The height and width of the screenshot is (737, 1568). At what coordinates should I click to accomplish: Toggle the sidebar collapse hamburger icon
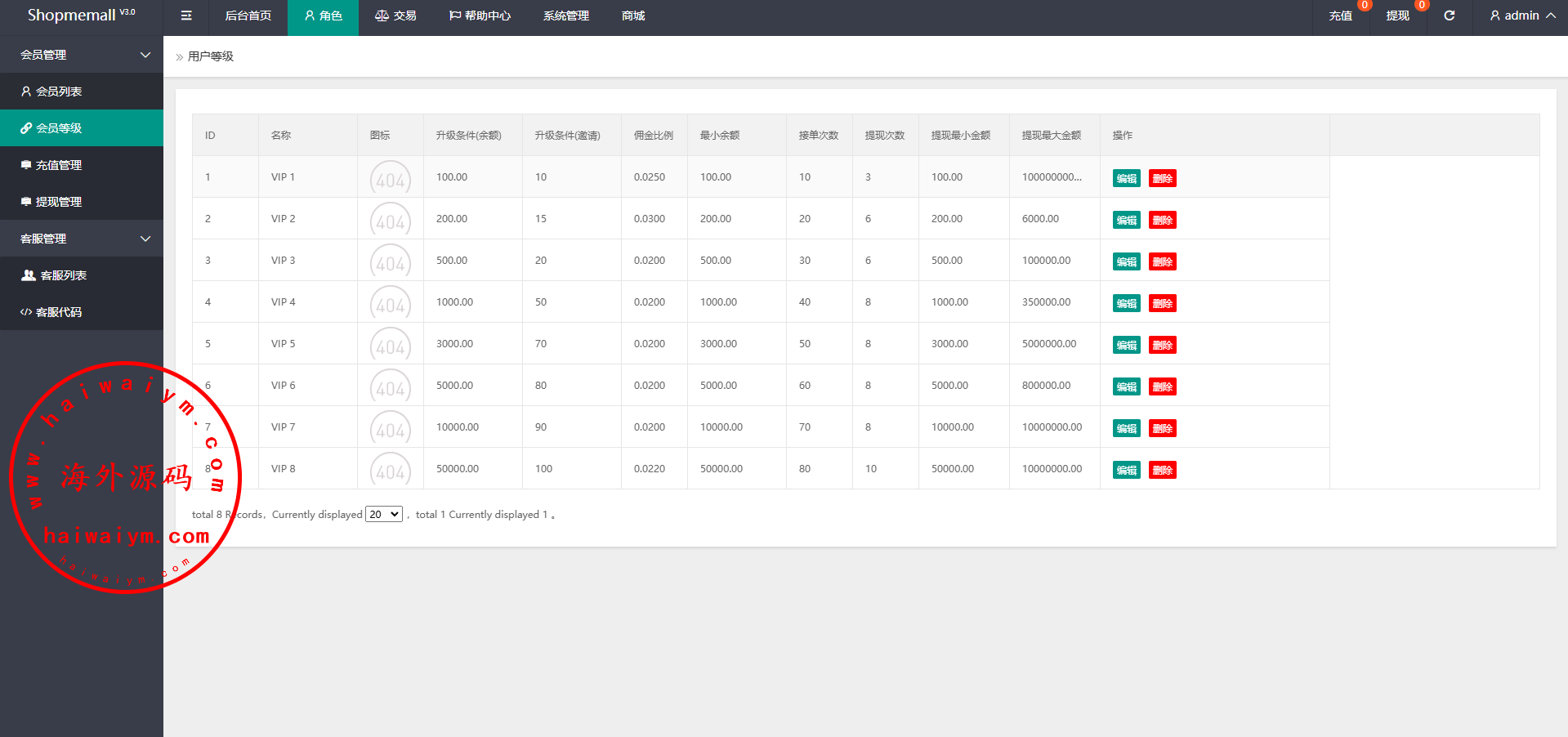(186, 16)
